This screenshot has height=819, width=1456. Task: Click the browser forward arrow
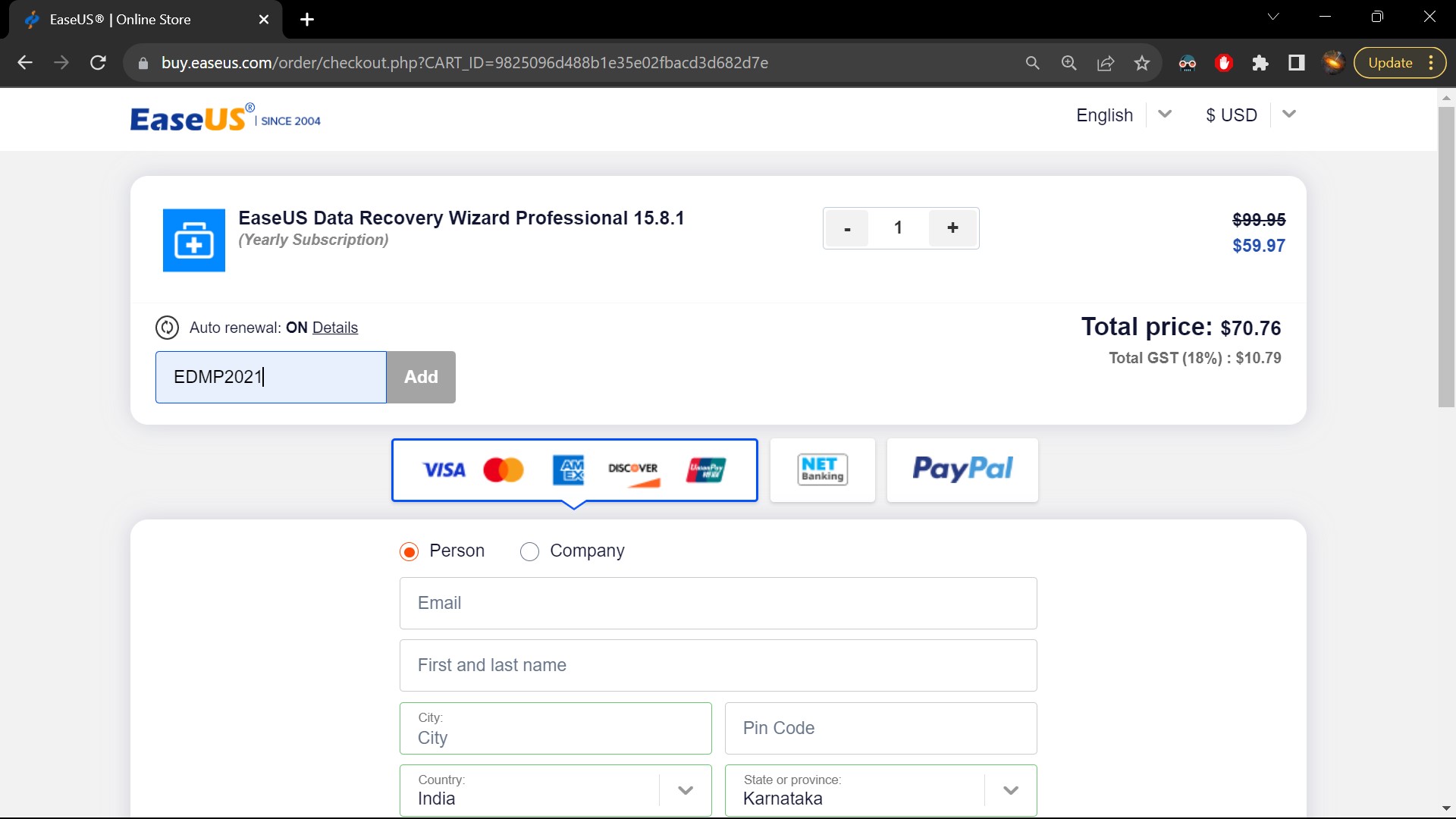pyautogui.click(x=61, y=63)
